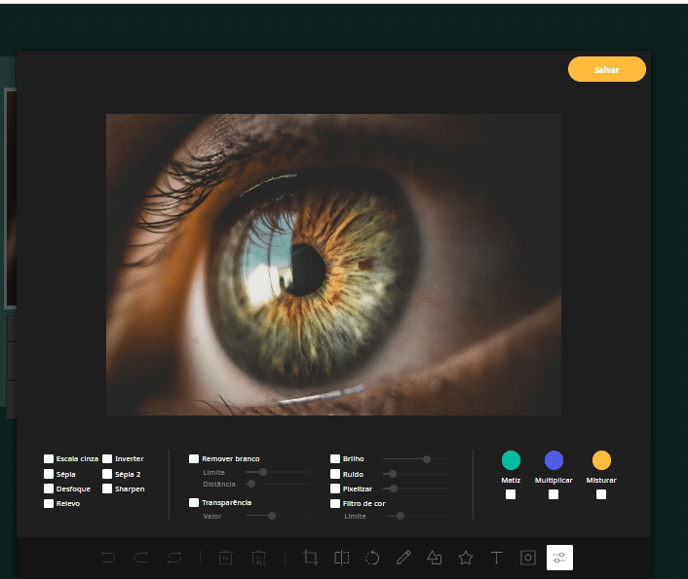Click the Distância slider handle
Screen dimensions: 688x579
[x=251, y=484]
